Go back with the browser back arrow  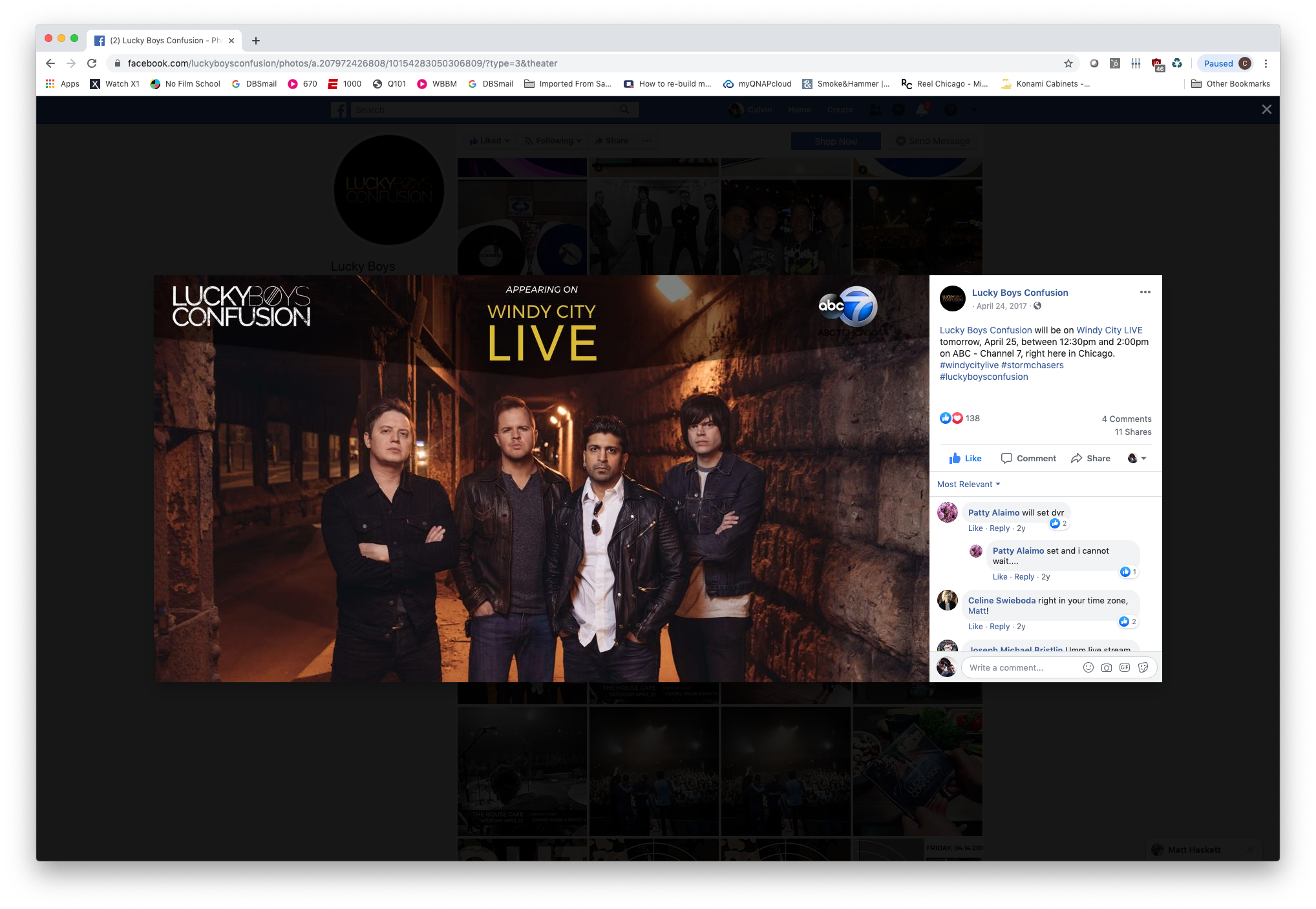[x=50, y=63]
